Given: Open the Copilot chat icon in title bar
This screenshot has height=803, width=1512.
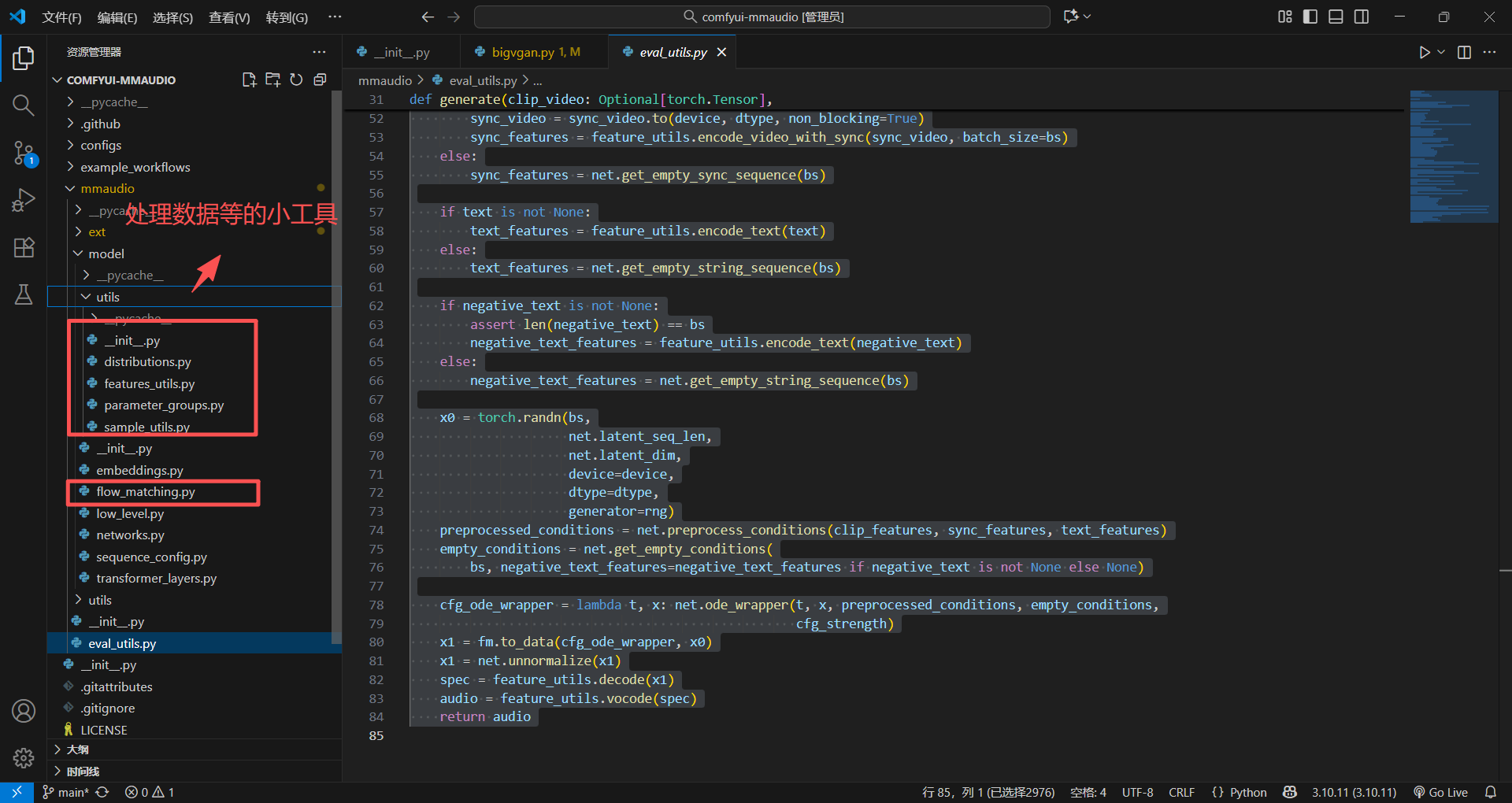Looking at the screenshot, I should point(1071,17).
